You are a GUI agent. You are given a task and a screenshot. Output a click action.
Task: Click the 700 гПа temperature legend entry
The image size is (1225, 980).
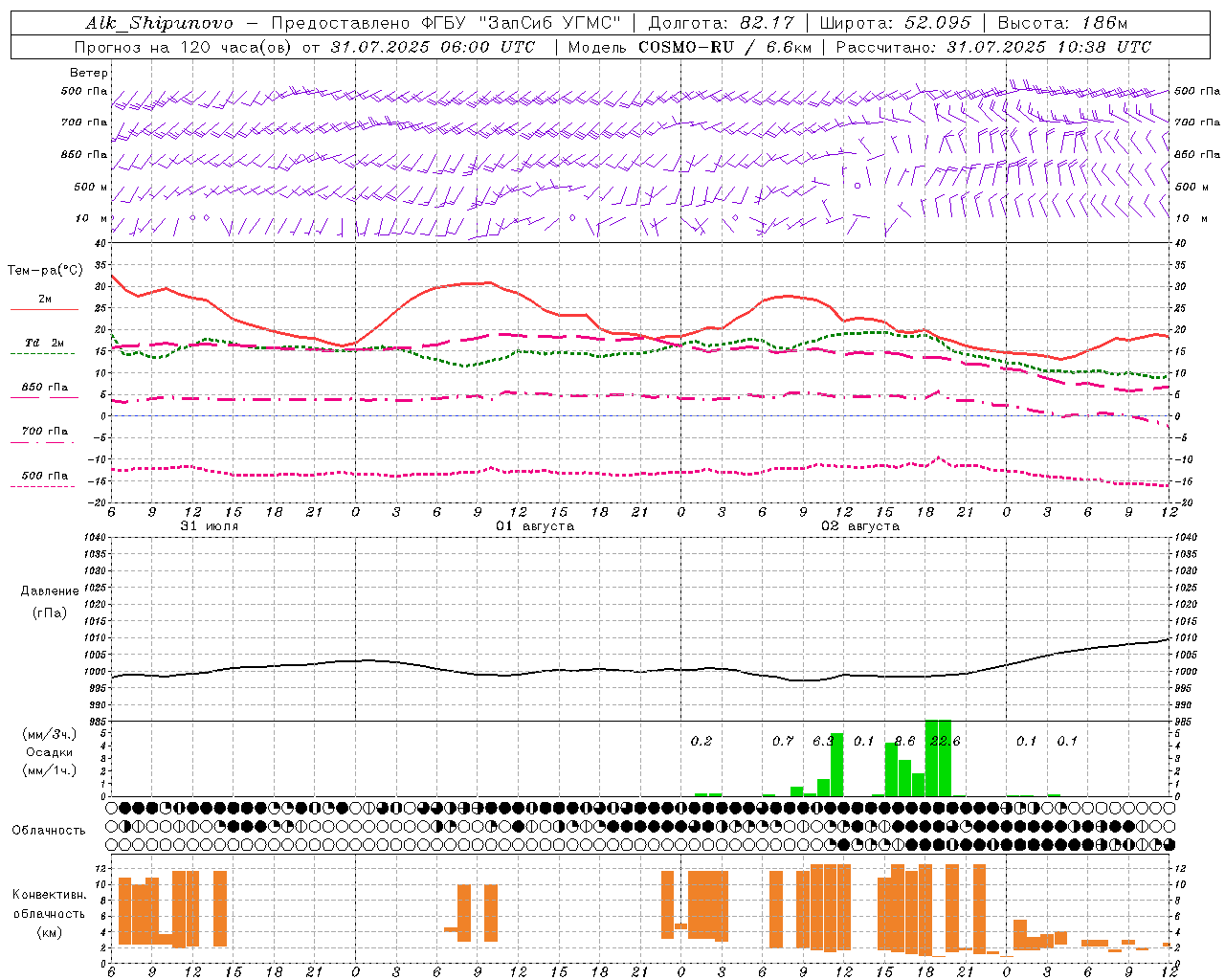45,432
